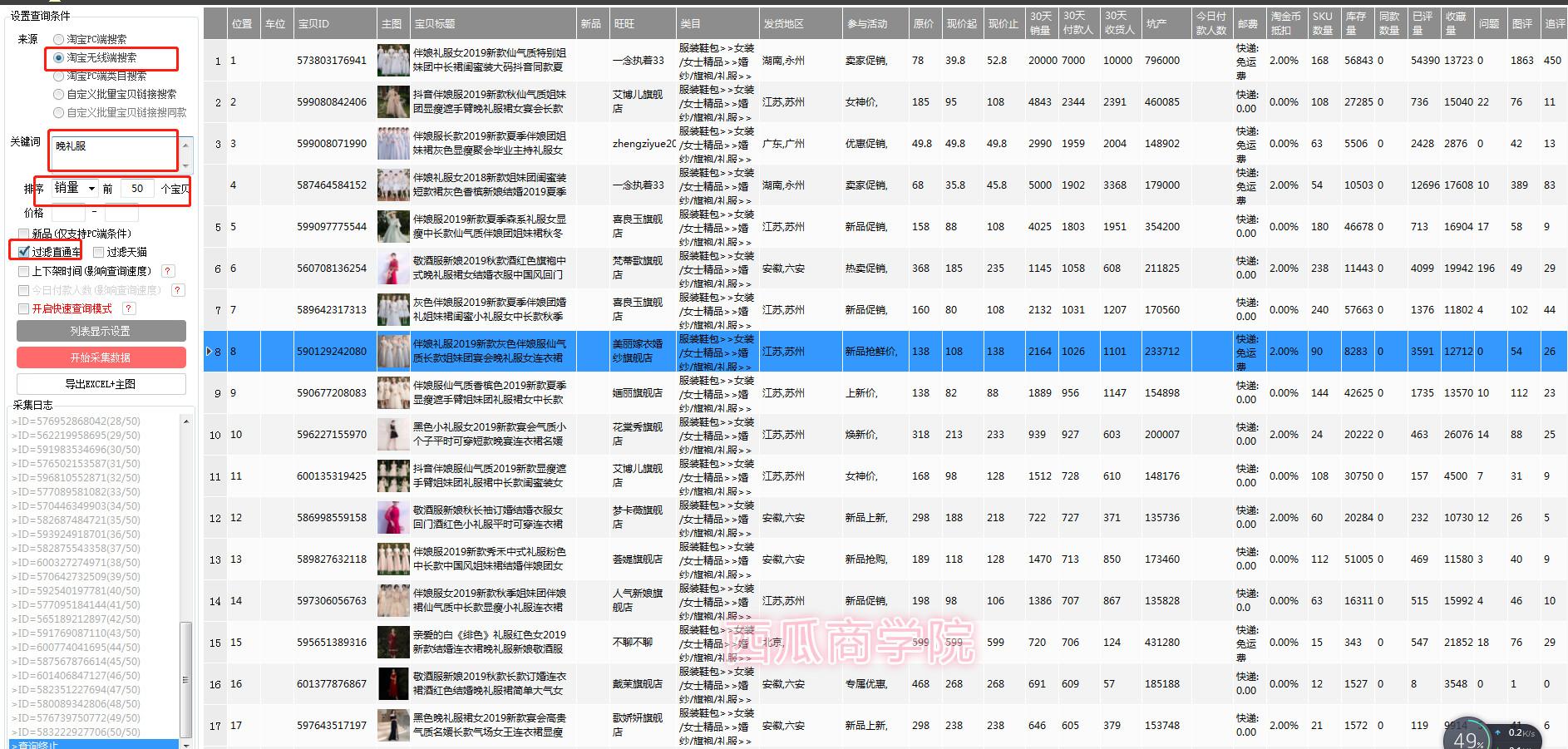Click shop name zhengziyue20
The image size is (1568, 749).
click(x=644, y=144)
